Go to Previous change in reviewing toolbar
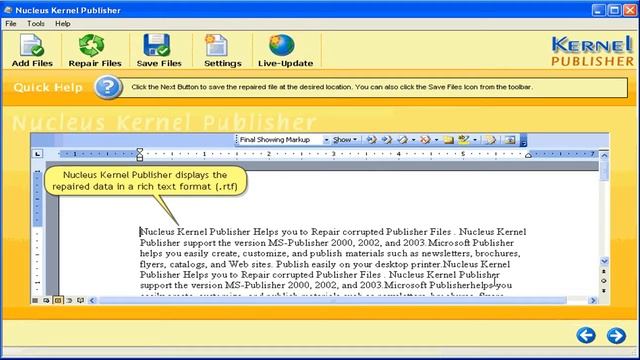The width and height of the screenshot is (640, 360). click(371, 140)
